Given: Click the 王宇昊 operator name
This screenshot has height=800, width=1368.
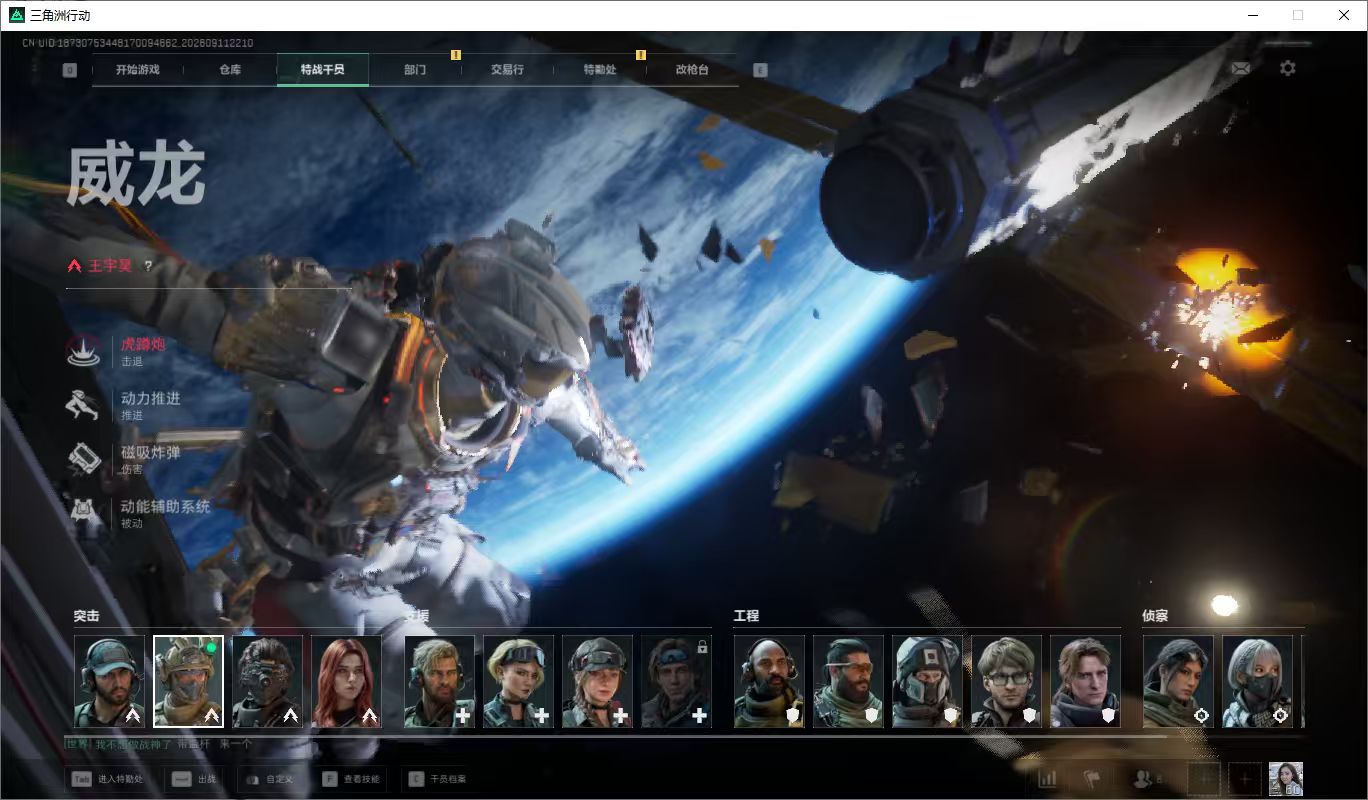Looking at the screenshot, I should pos(110,266).
